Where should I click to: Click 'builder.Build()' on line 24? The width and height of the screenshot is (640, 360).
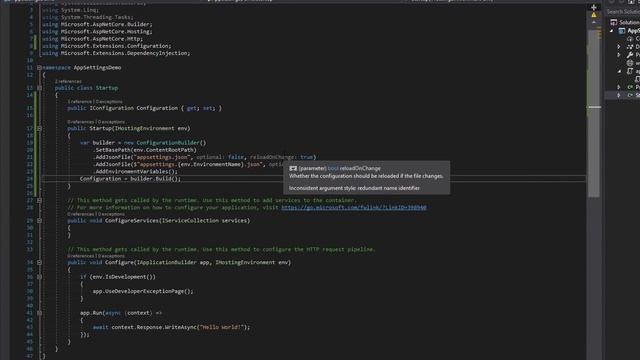point(154,179)
